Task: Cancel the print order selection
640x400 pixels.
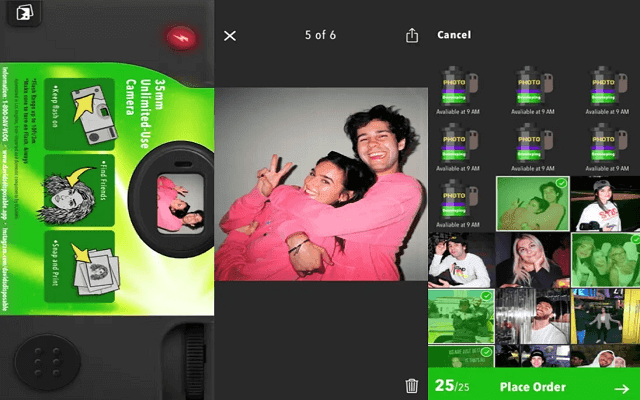Action: pyautogui.click(x=453, y=35)
